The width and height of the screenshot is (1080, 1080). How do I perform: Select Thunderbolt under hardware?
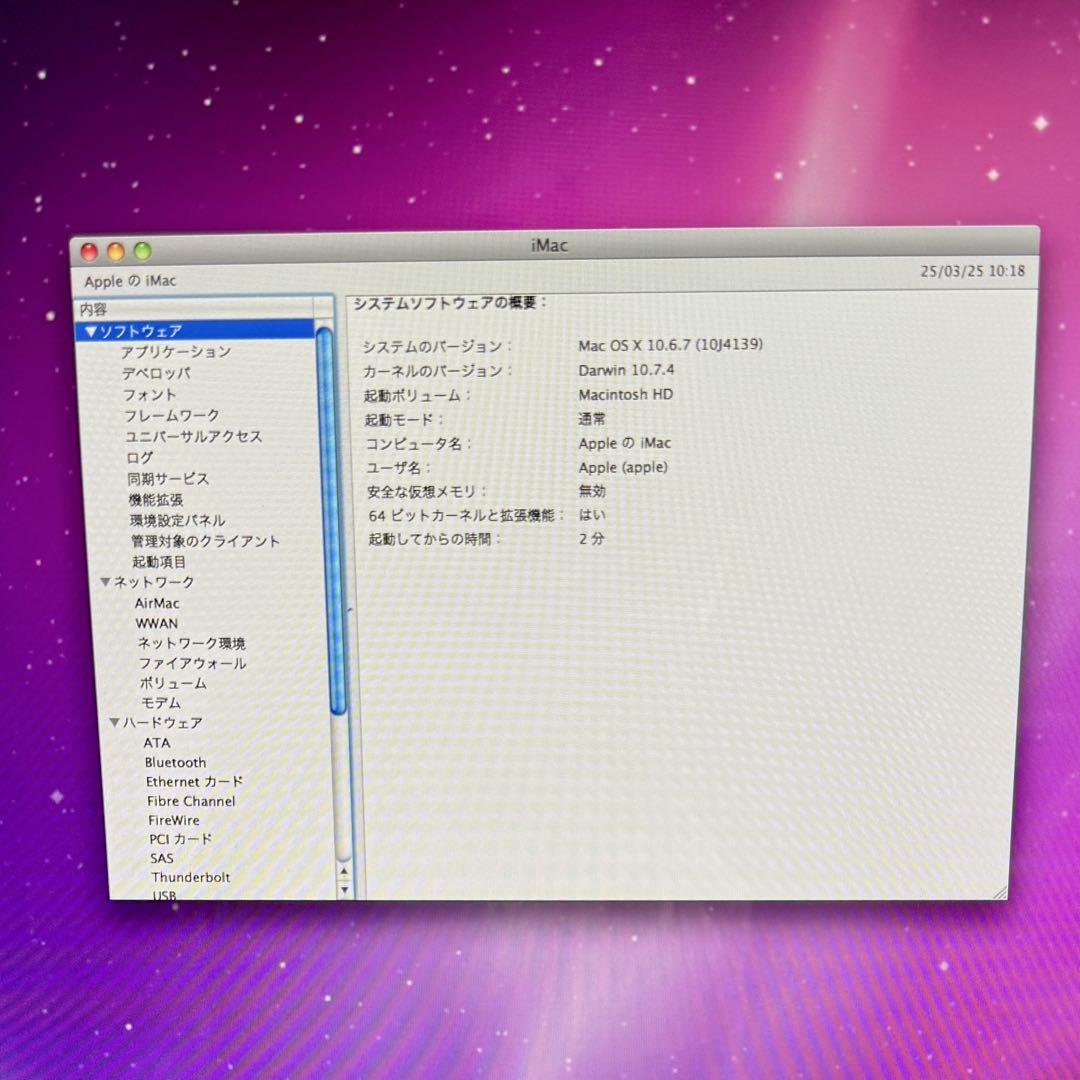[191, 877]
